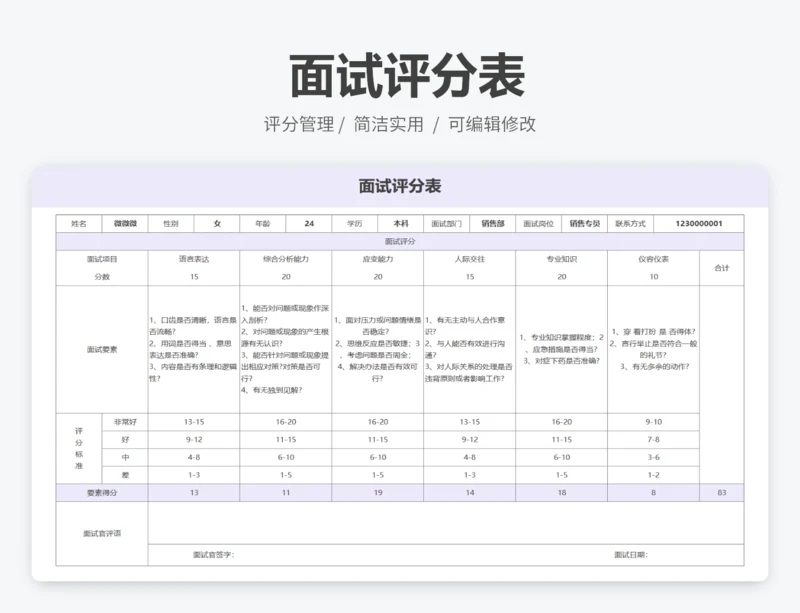This screenshot has height=613, width=800.
Task: Click the purple 面试评分 section header row
Action: [400, 241]
